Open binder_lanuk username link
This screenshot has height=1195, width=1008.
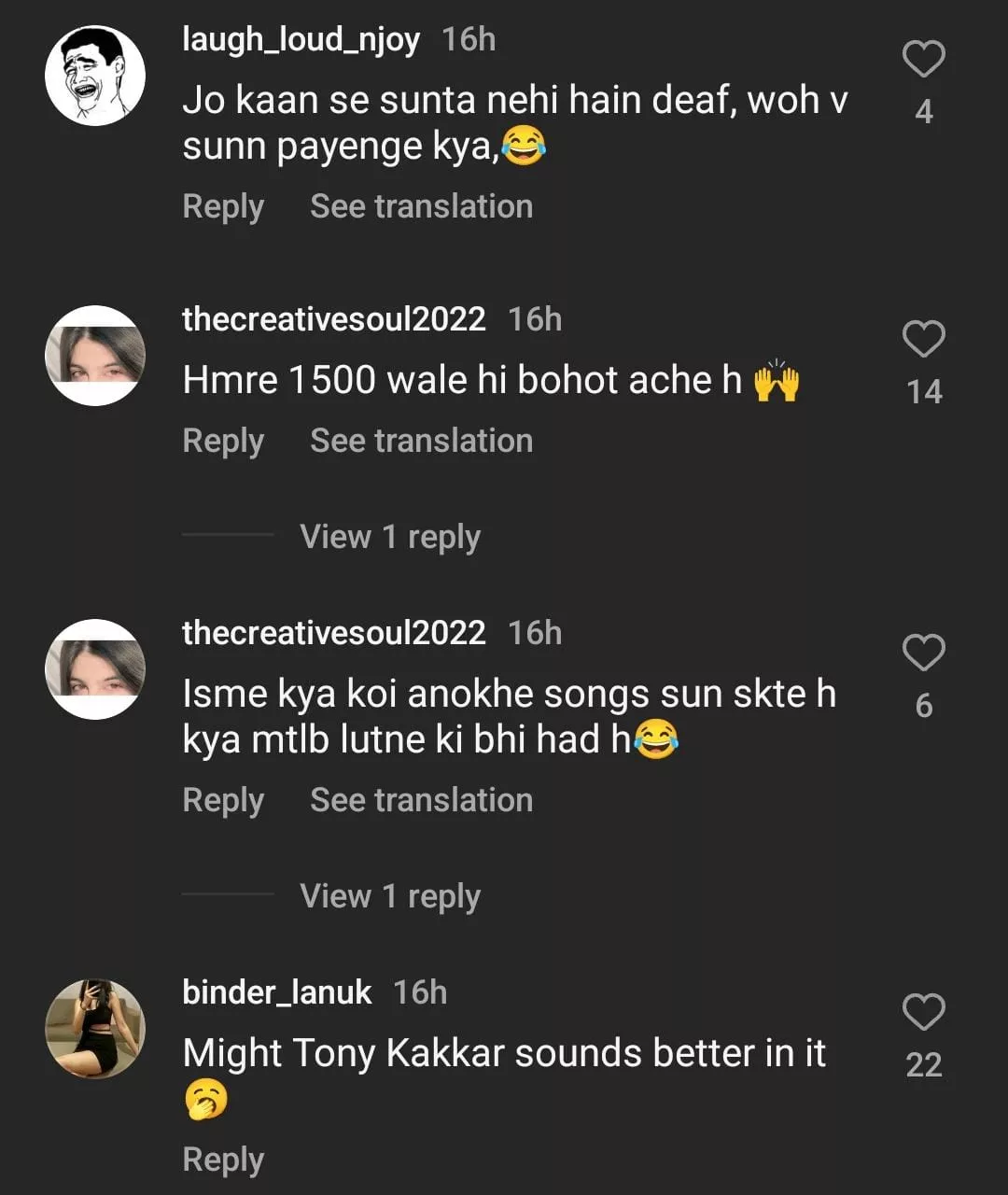[x=277, y=991]
